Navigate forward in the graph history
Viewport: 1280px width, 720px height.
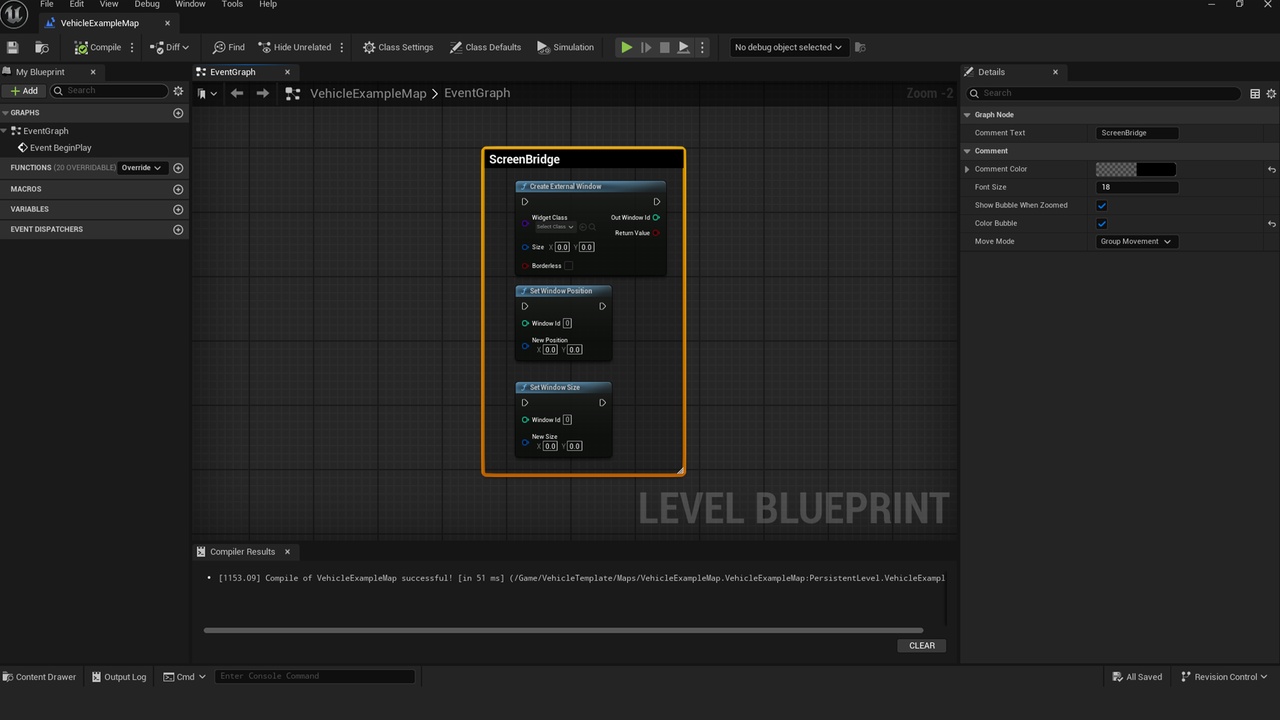[262, 93]
